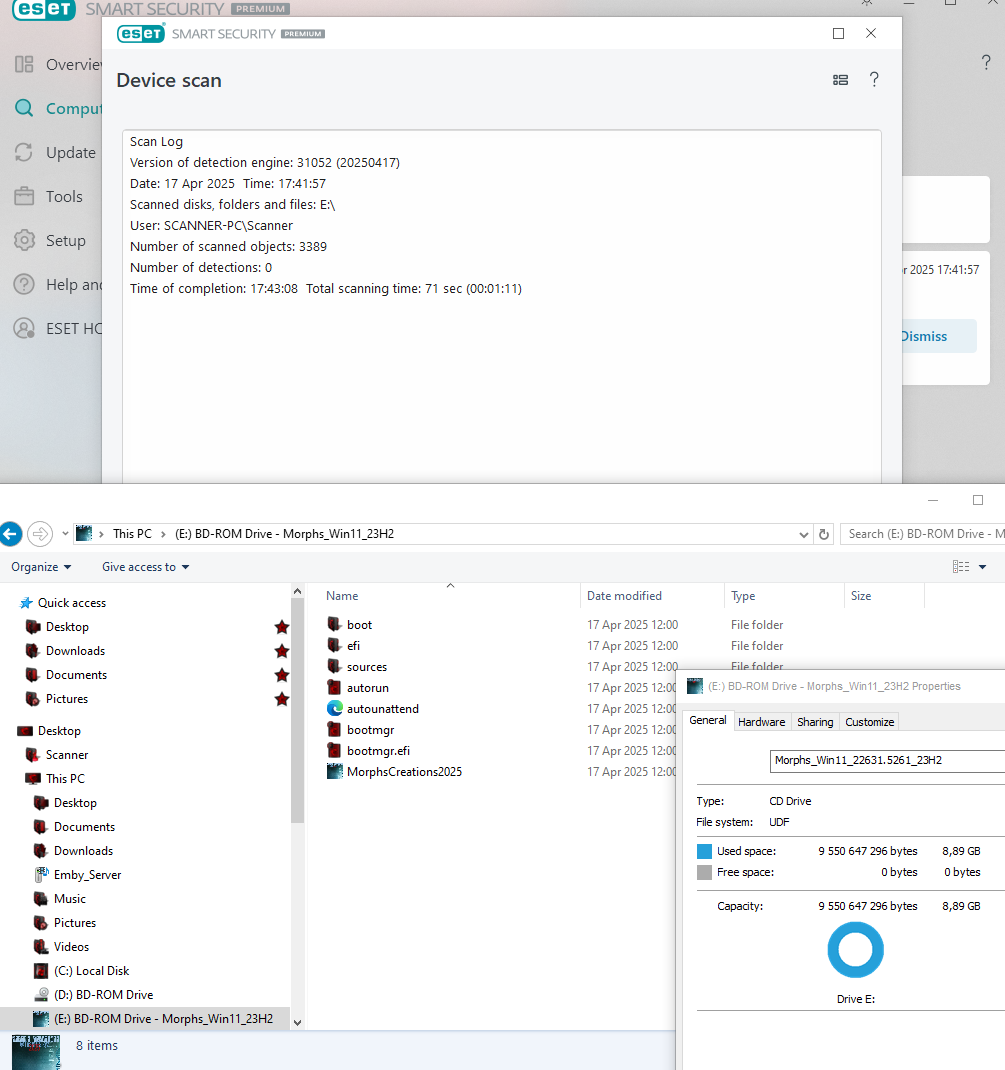Open the Setup gear icon in ESET
The height and width of the screenshot is (1070, 1005).
click(24, 240)
